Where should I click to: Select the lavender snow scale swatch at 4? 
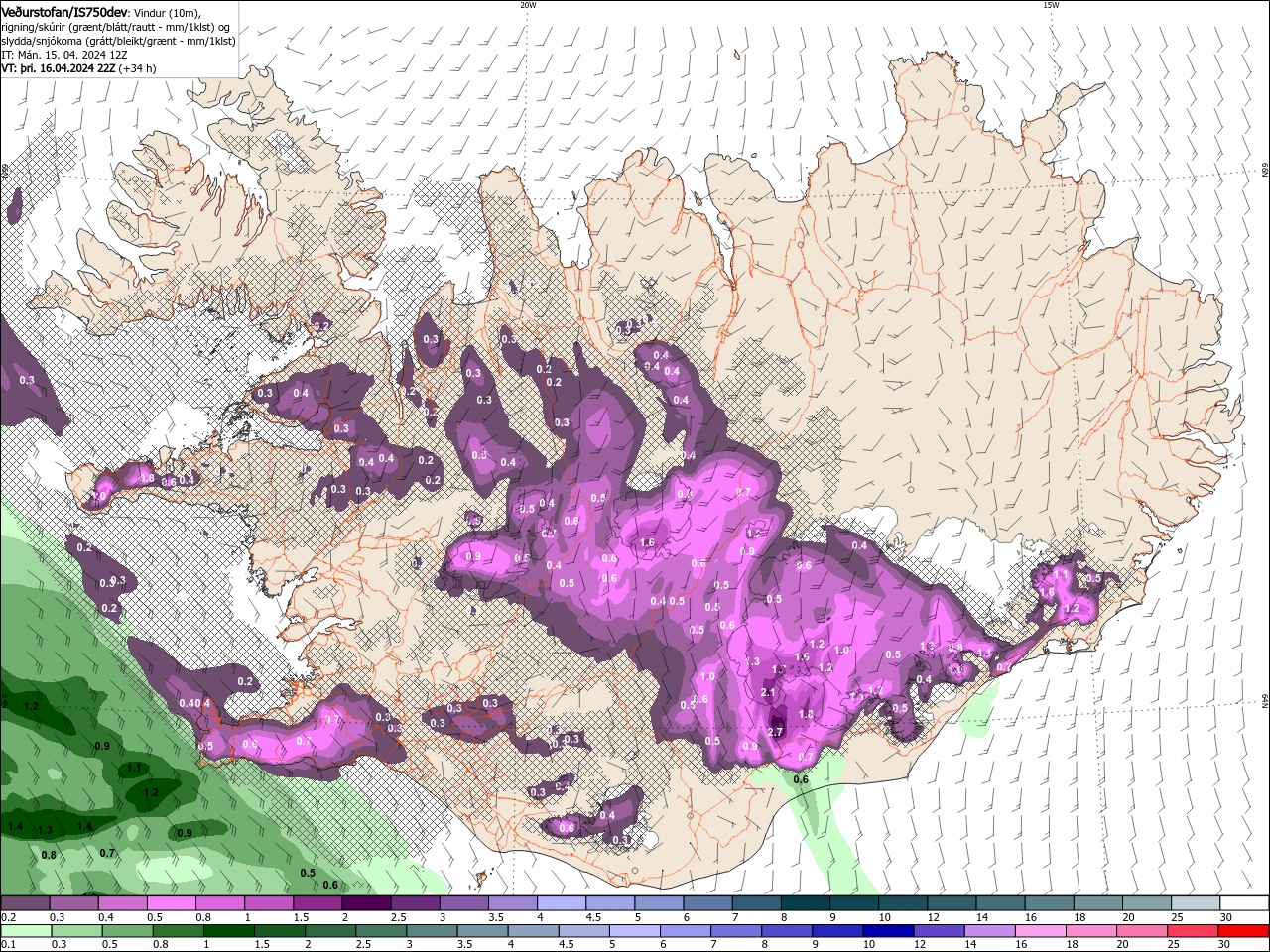pyautogui.click(x=562, y=903)
